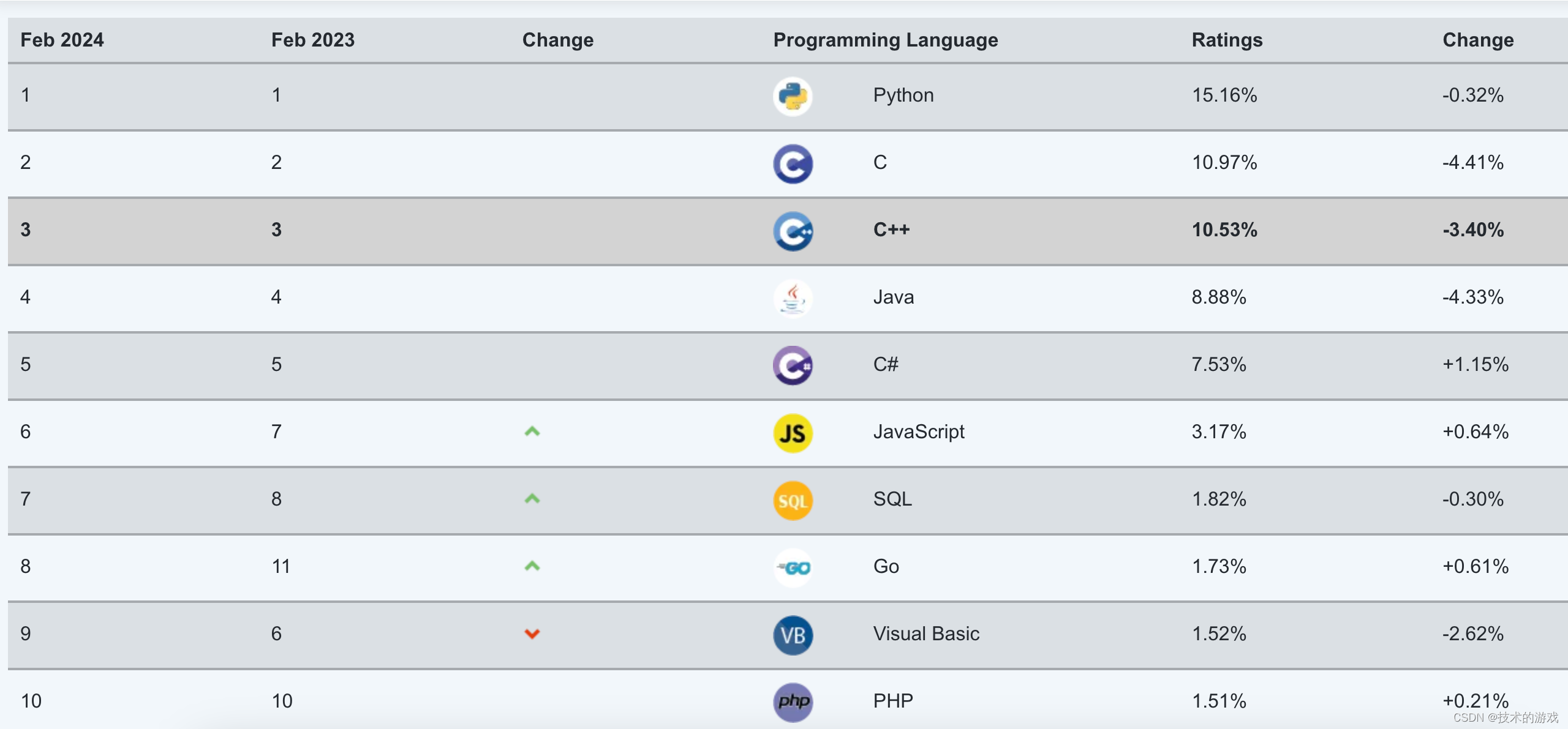Select the PHP language name

coord(893,701)
